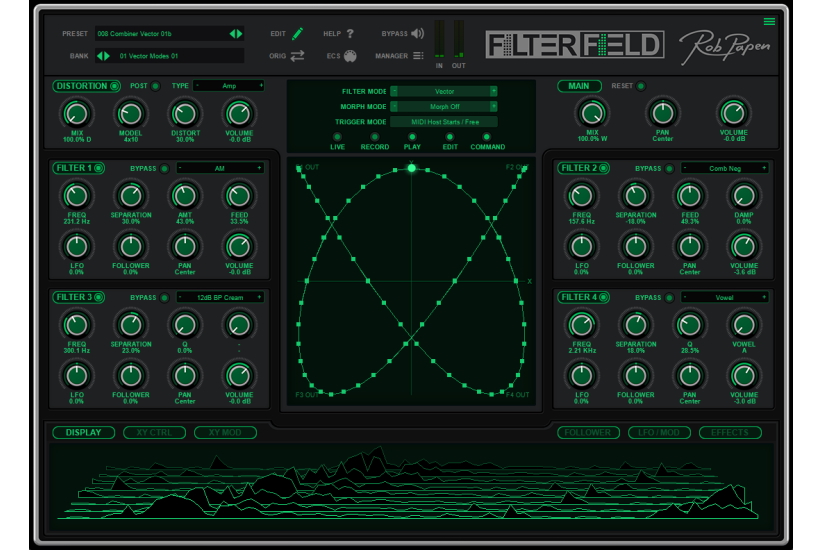Viewport: 820px width, 550px height.
Task: Click Filter 2 DAMP knob
Action: (x=744, y=196)
